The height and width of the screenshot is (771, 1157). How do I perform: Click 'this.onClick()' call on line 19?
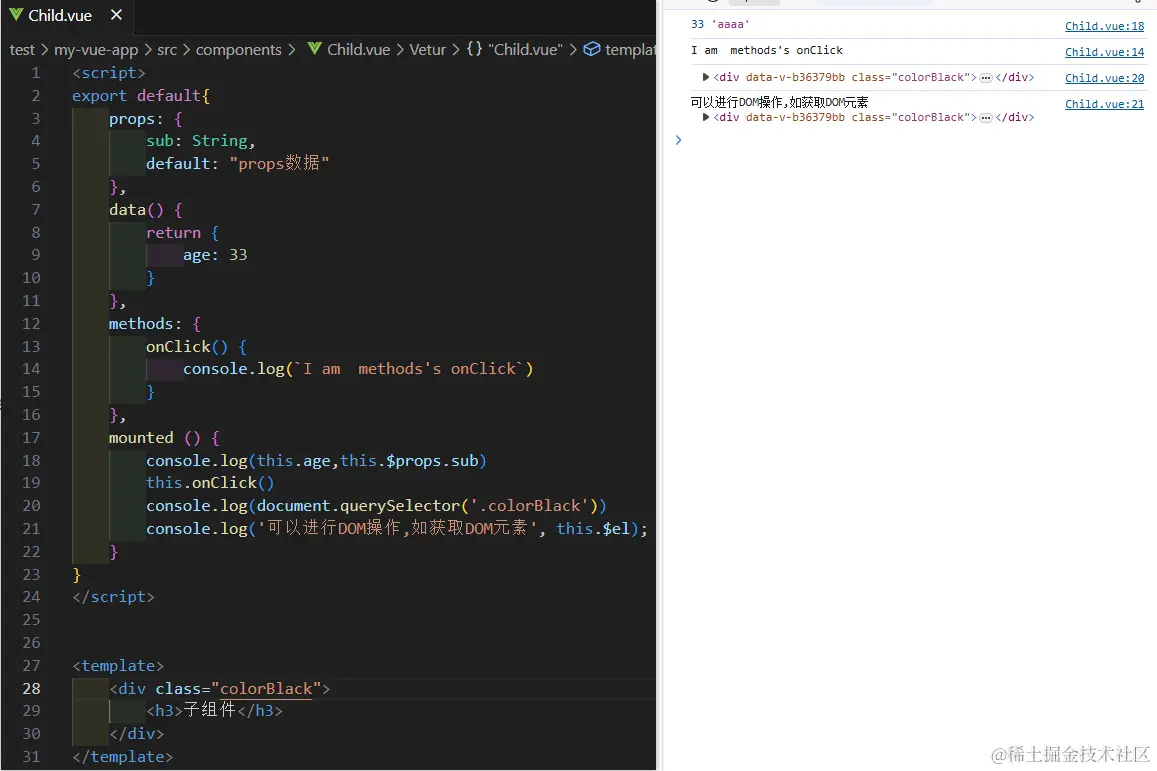[210, 483]
